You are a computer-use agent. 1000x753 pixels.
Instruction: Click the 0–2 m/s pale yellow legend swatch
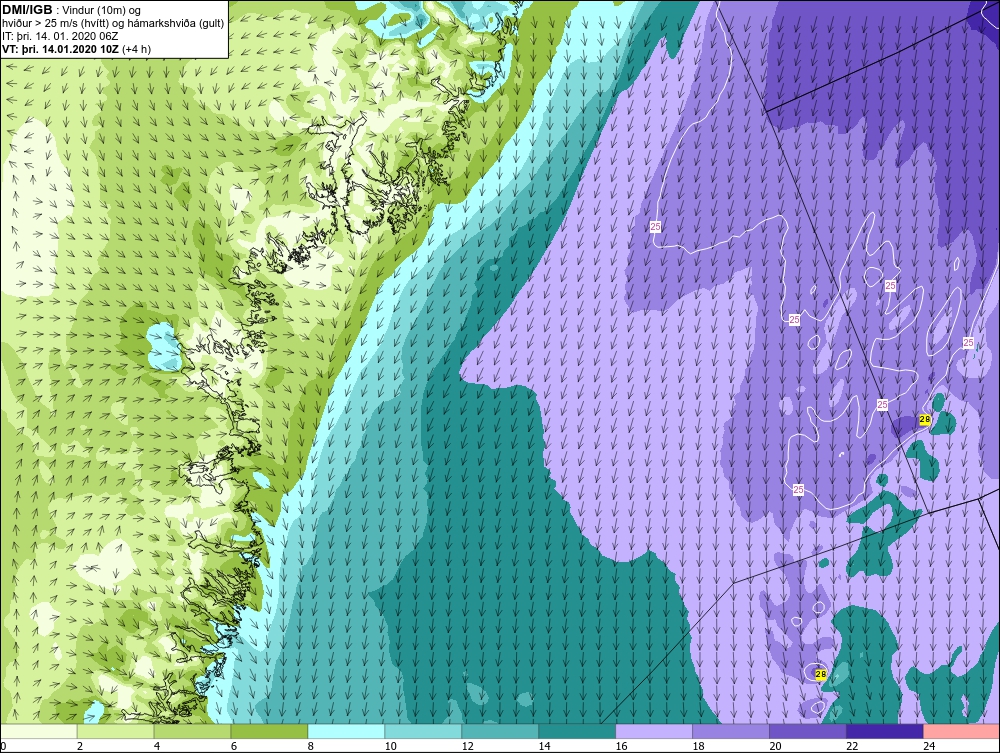tap(39, 731)
